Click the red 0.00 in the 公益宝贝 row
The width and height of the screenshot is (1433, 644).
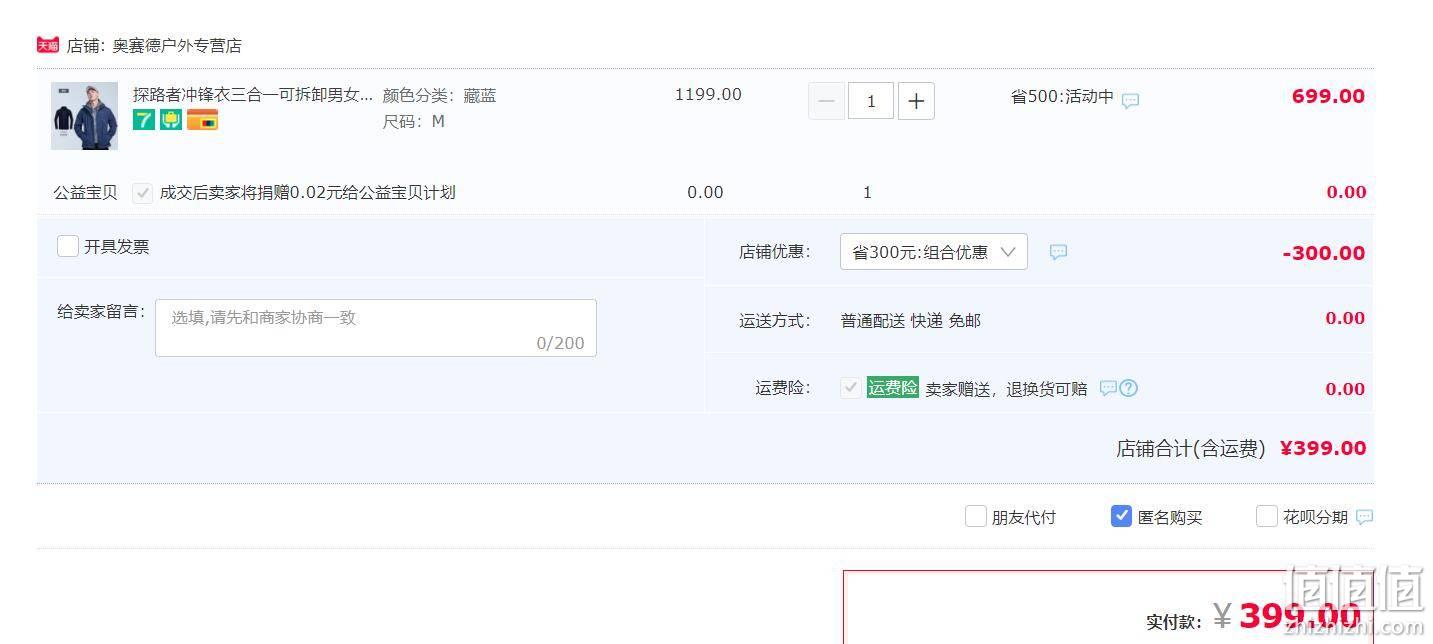[x=1346, y=192]
